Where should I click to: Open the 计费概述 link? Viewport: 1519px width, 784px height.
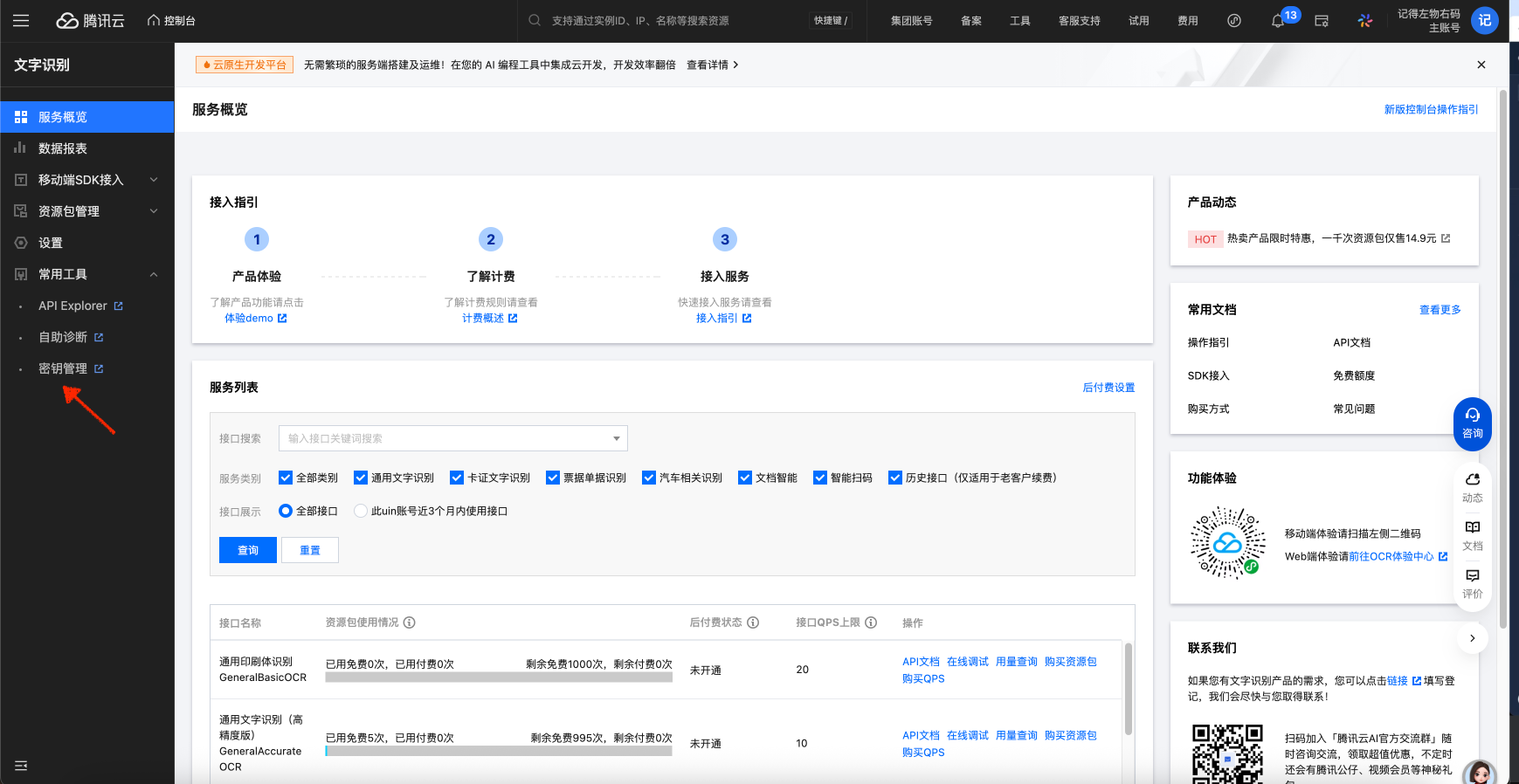(490, 319)
